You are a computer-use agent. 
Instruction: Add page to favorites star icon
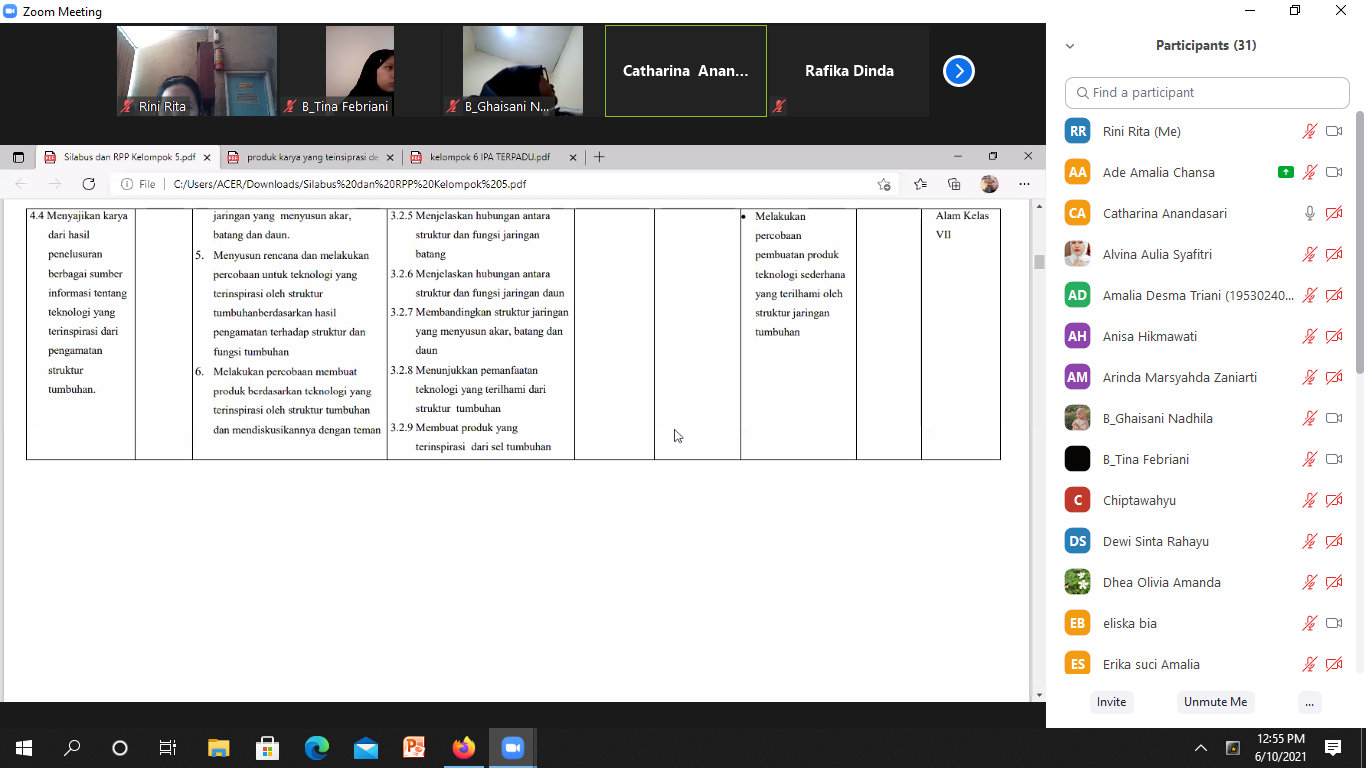[x=884, y=184]
